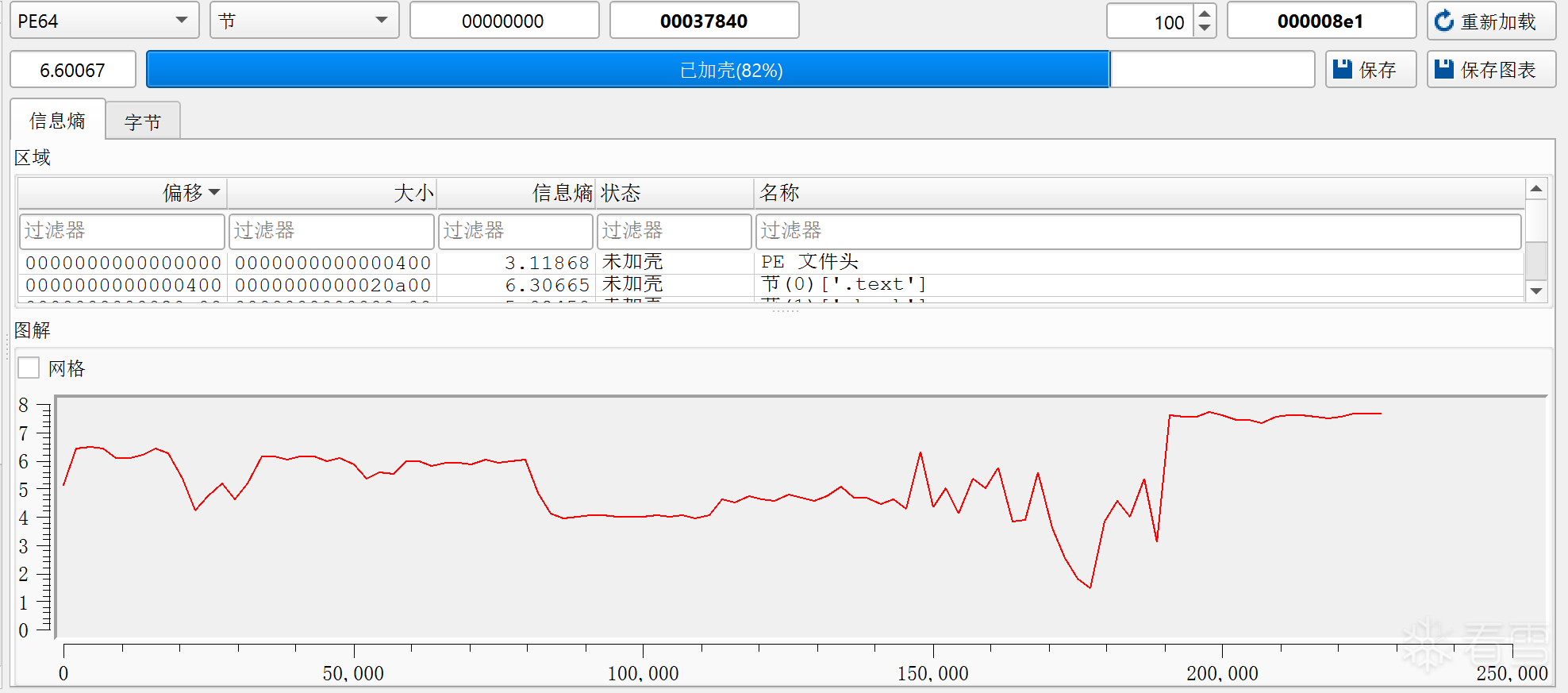The image size is (1568, 693).
Task: Increase the value 100 with the up arrow
Action: coord(1205,13)
